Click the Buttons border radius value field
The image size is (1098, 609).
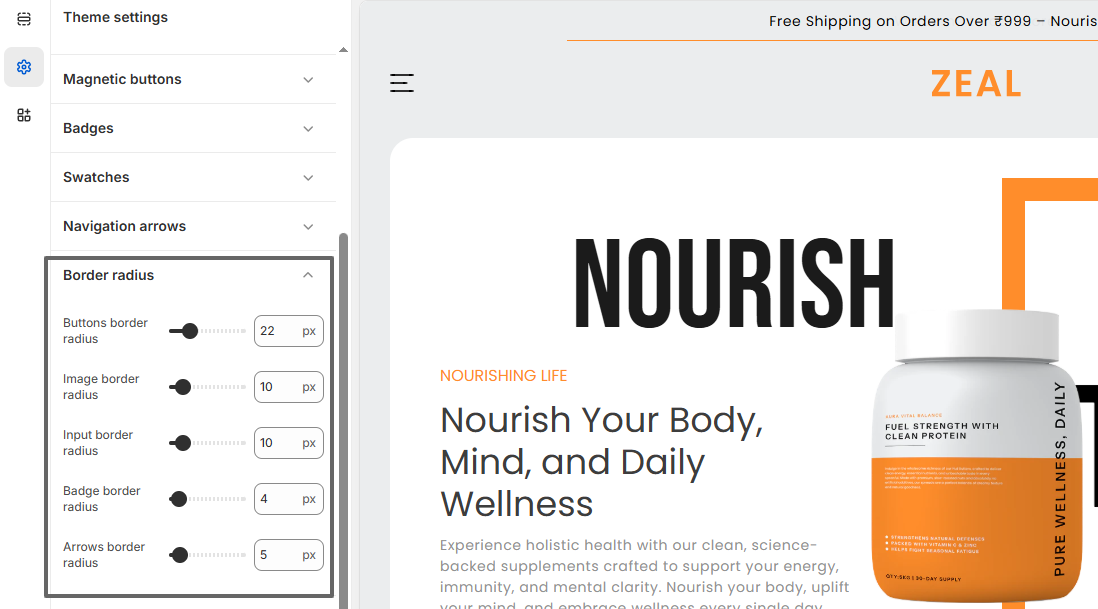click(277, 331)
